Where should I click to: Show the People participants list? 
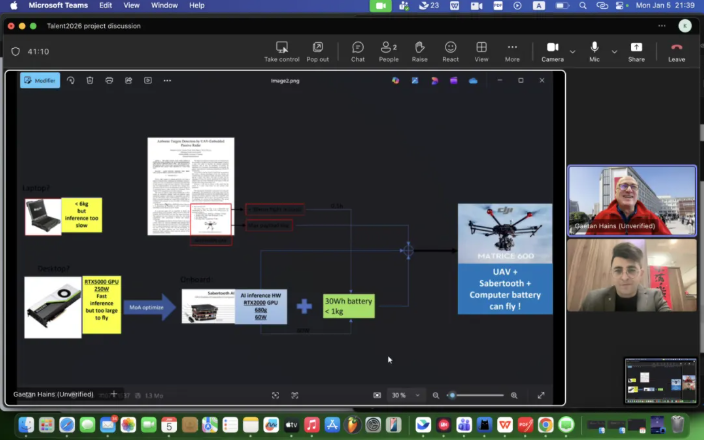tap(388, 51)
